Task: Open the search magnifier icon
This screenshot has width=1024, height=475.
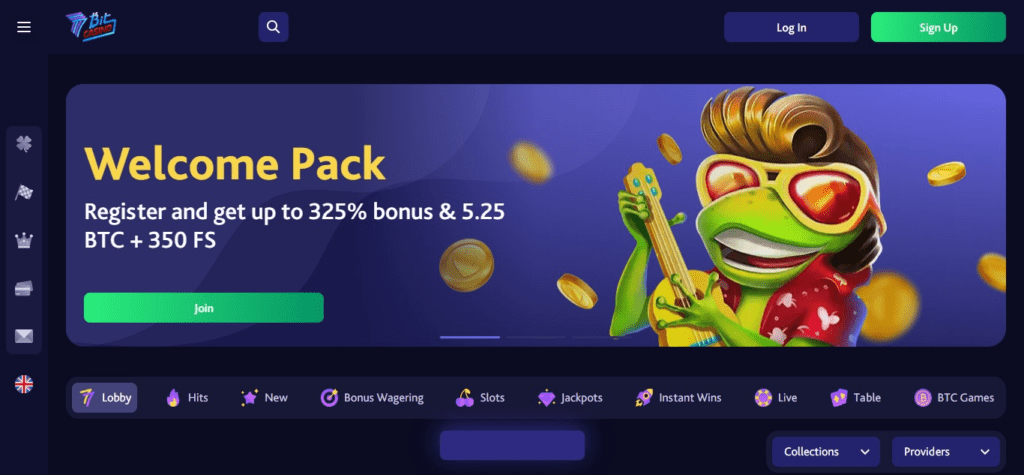Action: 274,27
